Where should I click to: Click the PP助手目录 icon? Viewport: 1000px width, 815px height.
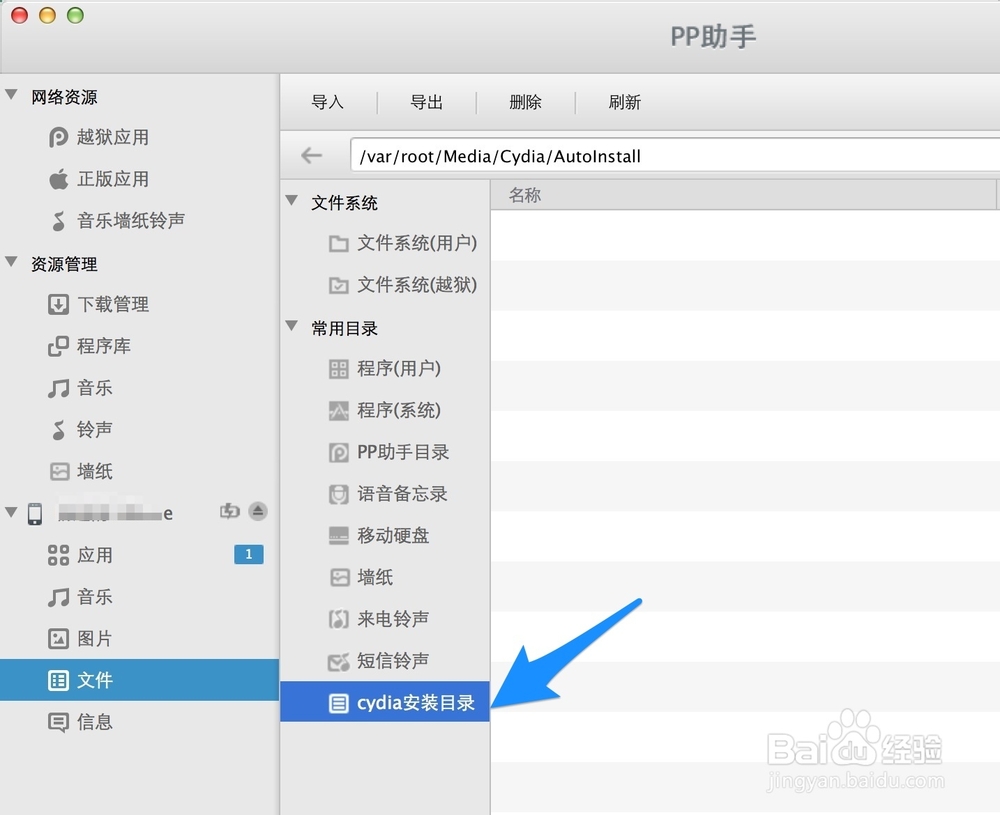pyautogui.click(x=339, y=452)
